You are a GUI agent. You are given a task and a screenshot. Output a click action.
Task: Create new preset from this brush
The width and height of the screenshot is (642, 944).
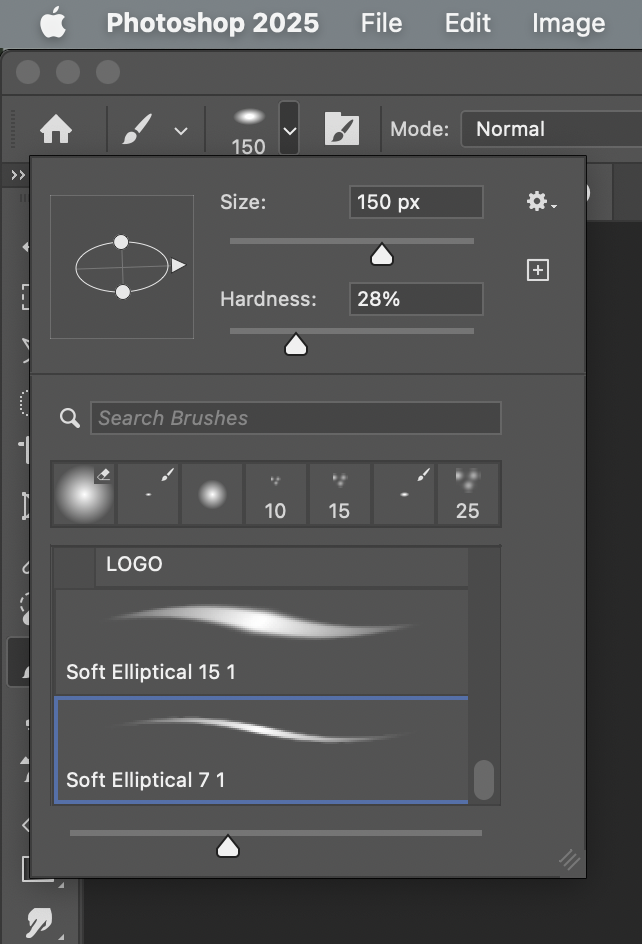click(538, 270)
